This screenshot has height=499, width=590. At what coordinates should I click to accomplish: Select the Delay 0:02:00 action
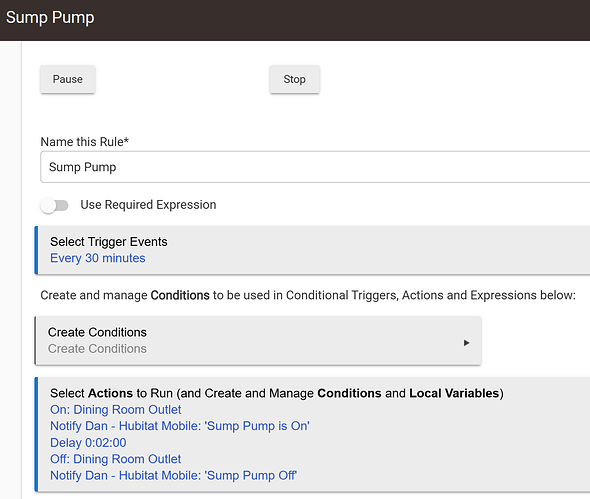(88, 443)
